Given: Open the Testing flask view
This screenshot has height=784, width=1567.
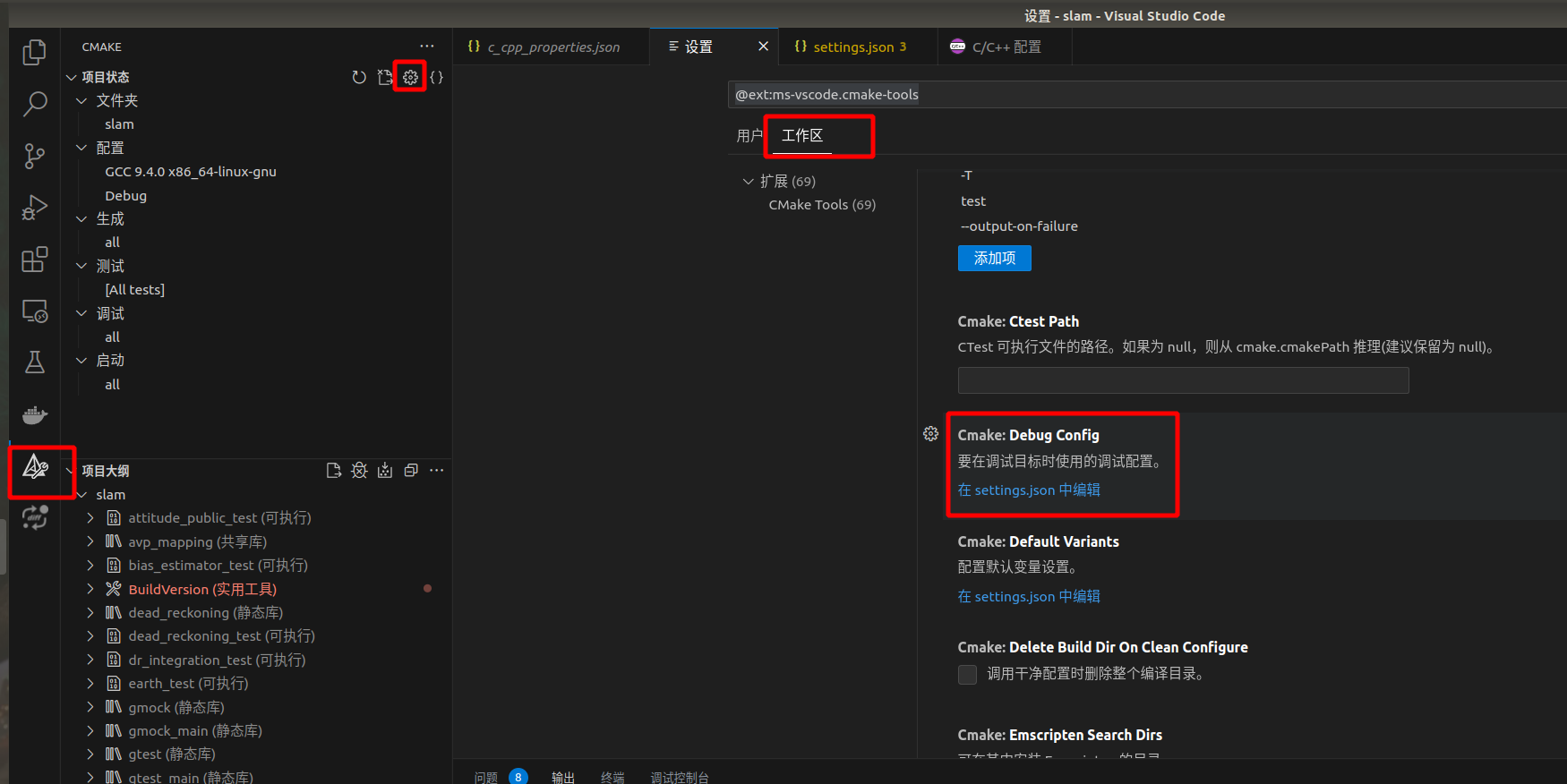Looking at the screenshot, I should pos(34,362).
